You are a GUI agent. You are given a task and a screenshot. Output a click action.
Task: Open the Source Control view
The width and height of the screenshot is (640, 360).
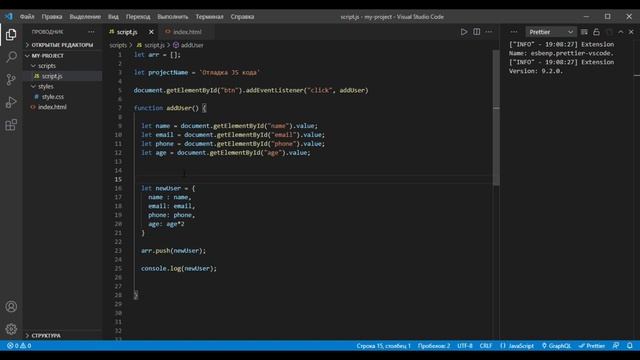click(11, 79)
